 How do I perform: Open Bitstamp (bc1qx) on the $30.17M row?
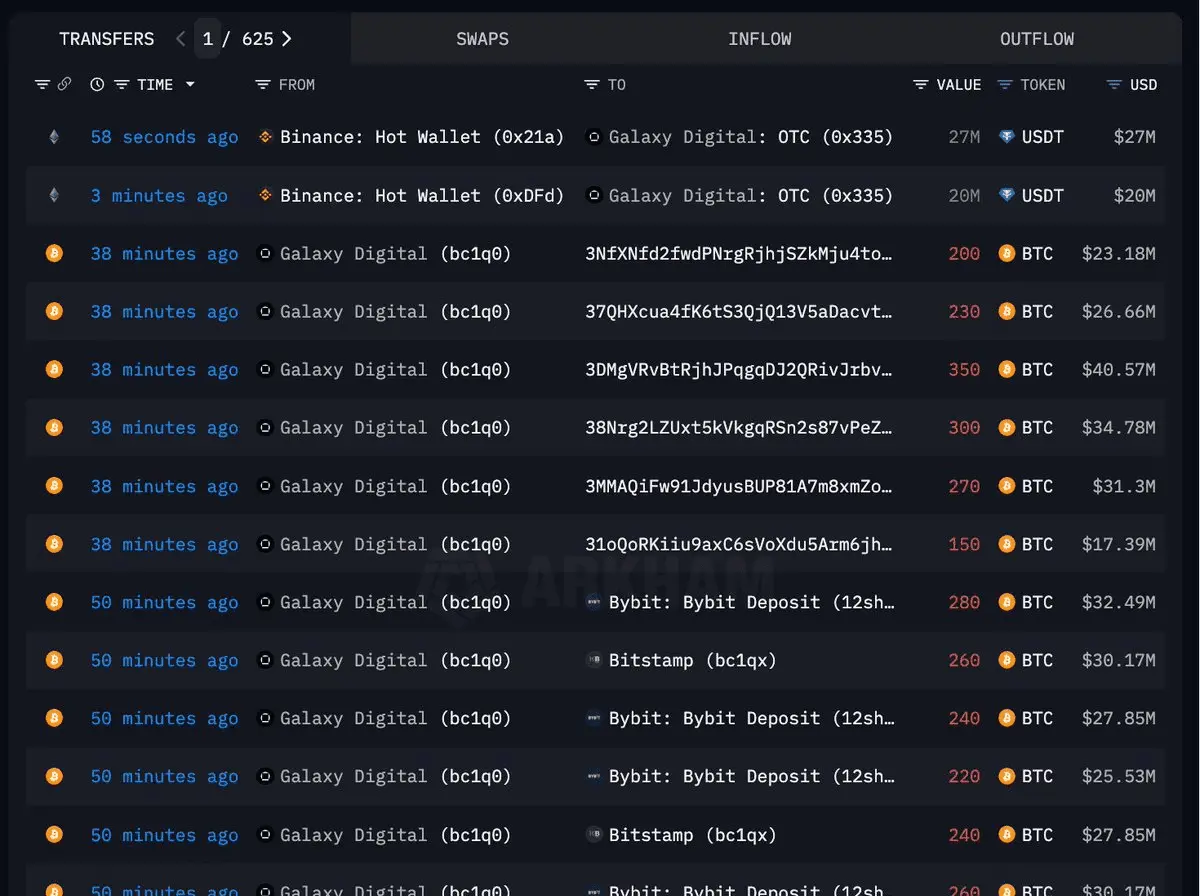pyautogui.click(x=692, y=660)
